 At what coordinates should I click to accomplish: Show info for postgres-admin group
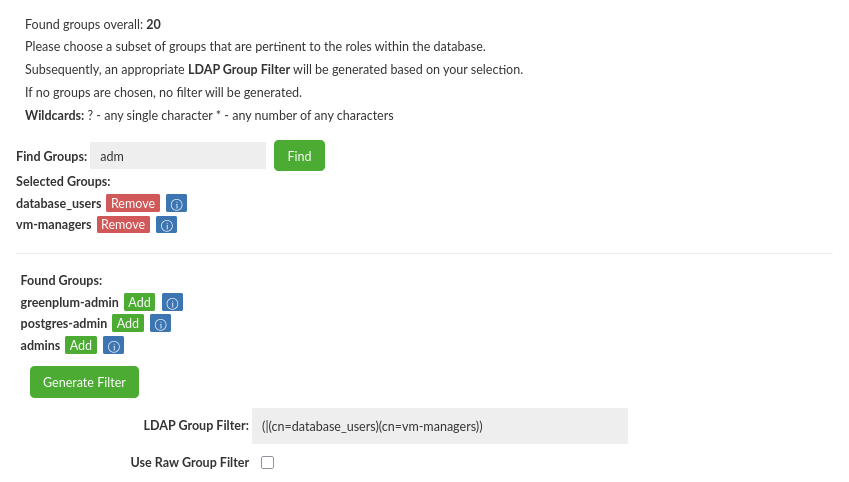(160, 324)
